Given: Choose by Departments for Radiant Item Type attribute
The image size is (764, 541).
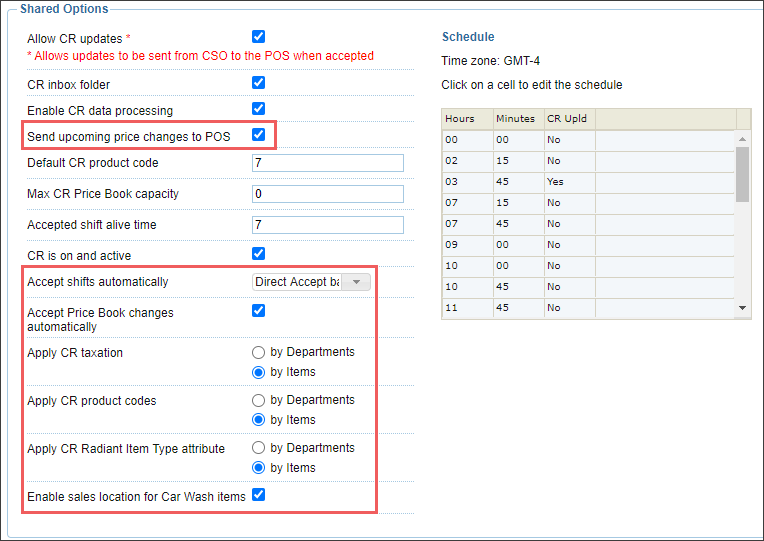Looking at the screenshot, I should click(258, 448).
